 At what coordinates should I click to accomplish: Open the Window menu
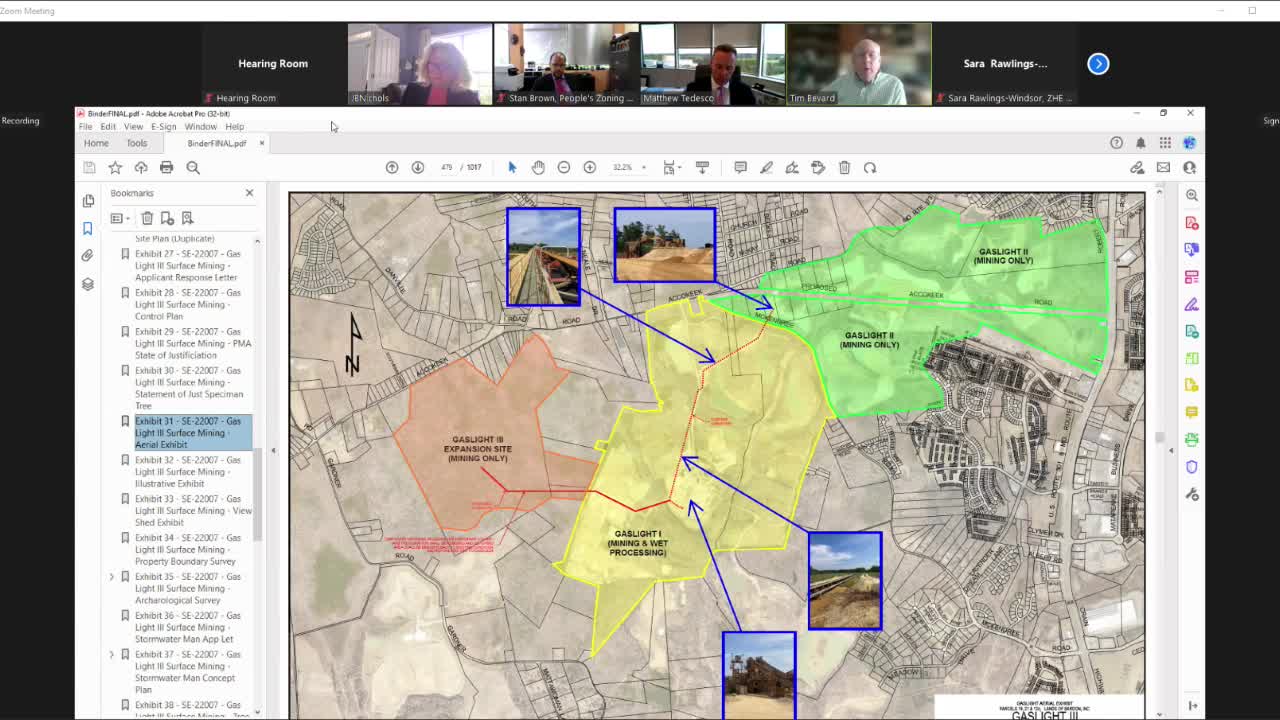(x=200, y=127)
